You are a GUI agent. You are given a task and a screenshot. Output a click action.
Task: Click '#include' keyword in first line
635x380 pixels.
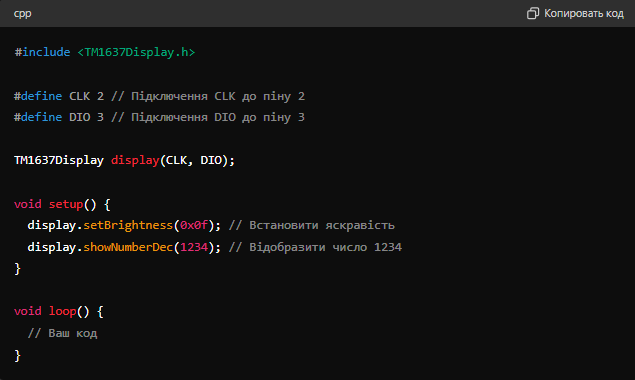pos(42,52)
